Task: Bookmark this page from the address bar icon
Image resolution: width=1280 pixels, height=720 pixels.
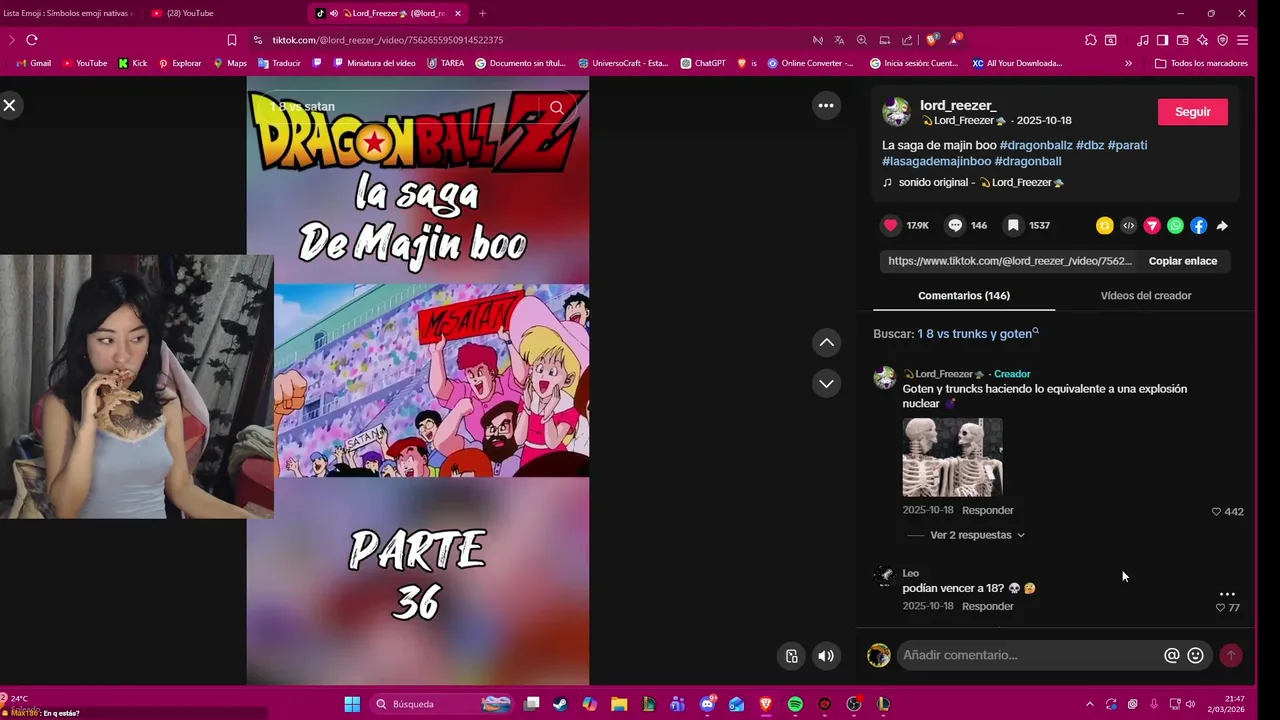Action: [x=232, y=40]
